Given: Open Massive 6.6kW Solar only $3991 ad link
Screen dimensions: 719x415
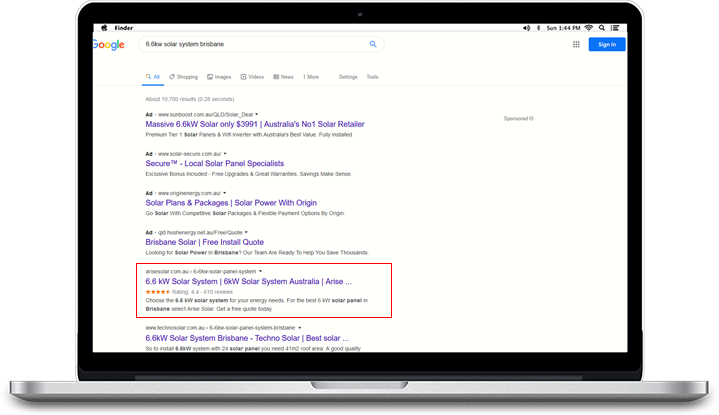Looking at the screenshot, I should [x=255, y=124].
